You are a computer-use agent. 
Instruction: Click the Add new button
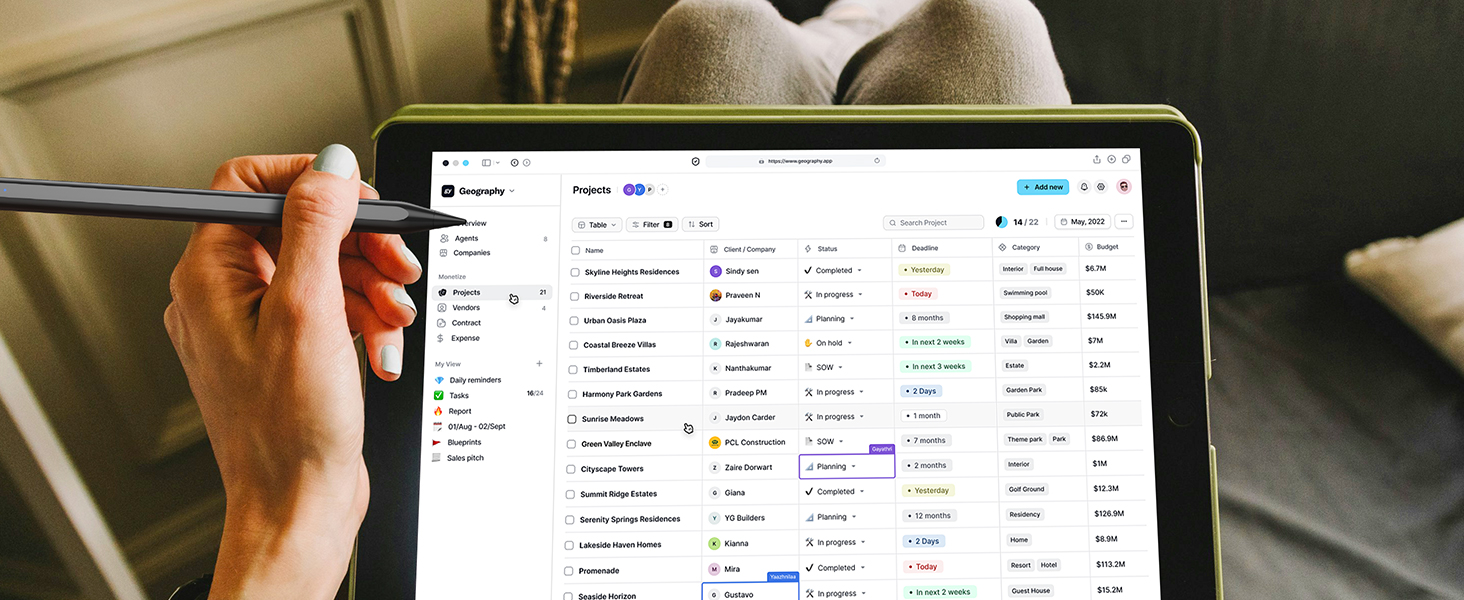click(x=1043, y=187)
